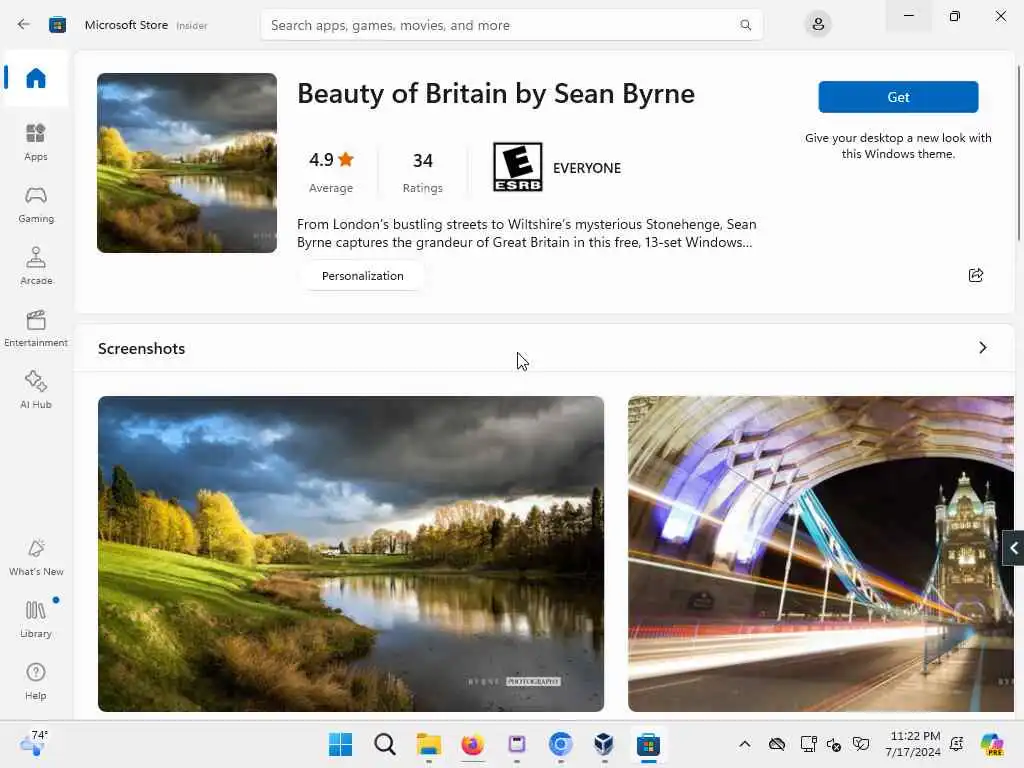This screenshot has height=768, width=1024.
Task: Click the Microsoft Store logo icon
Action: pos(57,25)
